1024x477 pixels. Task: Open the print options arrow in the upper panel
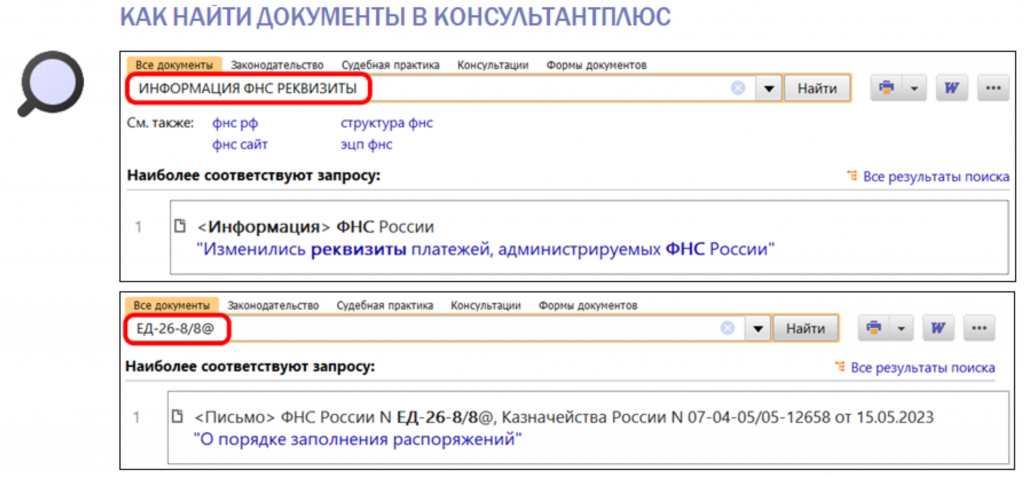914,88
